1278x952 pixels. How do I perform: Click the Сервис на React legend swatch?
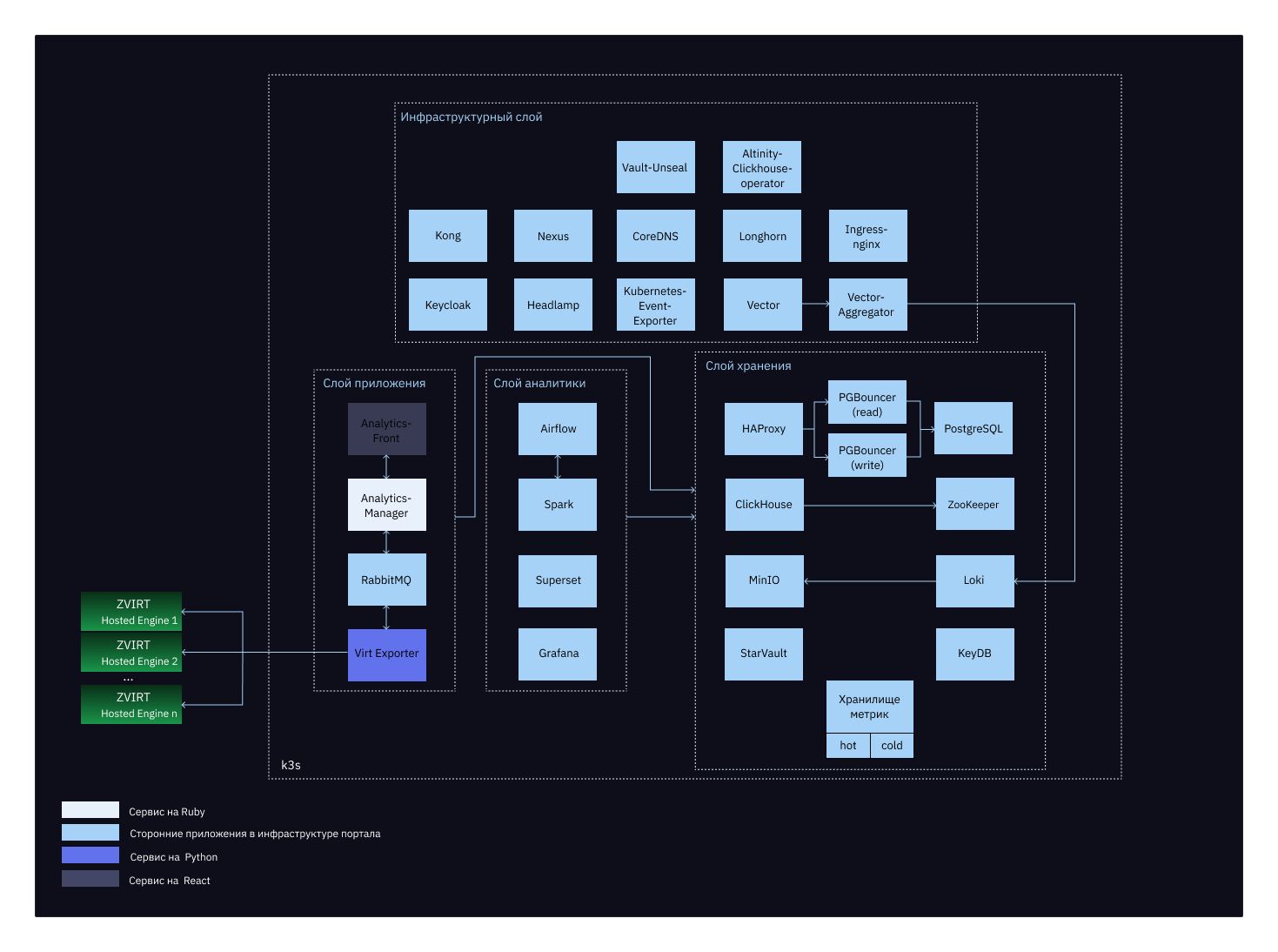click(90, 879)
